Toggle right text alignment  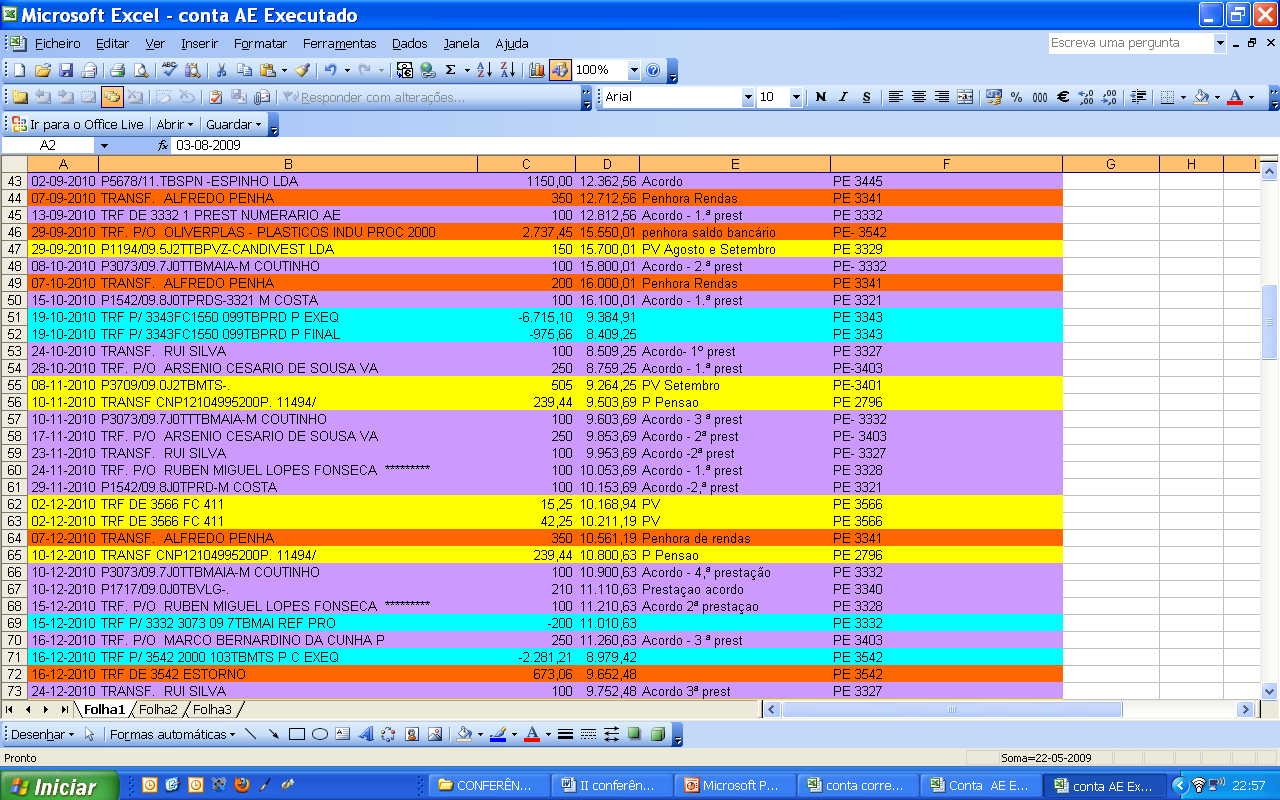point(941,97)
